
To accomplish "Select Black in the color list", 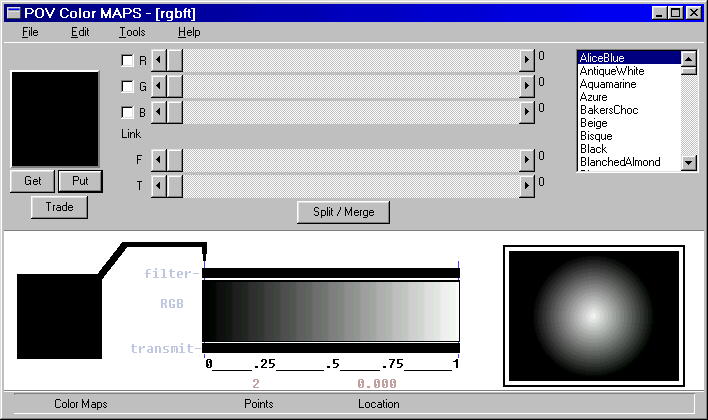I will [629, 149].
